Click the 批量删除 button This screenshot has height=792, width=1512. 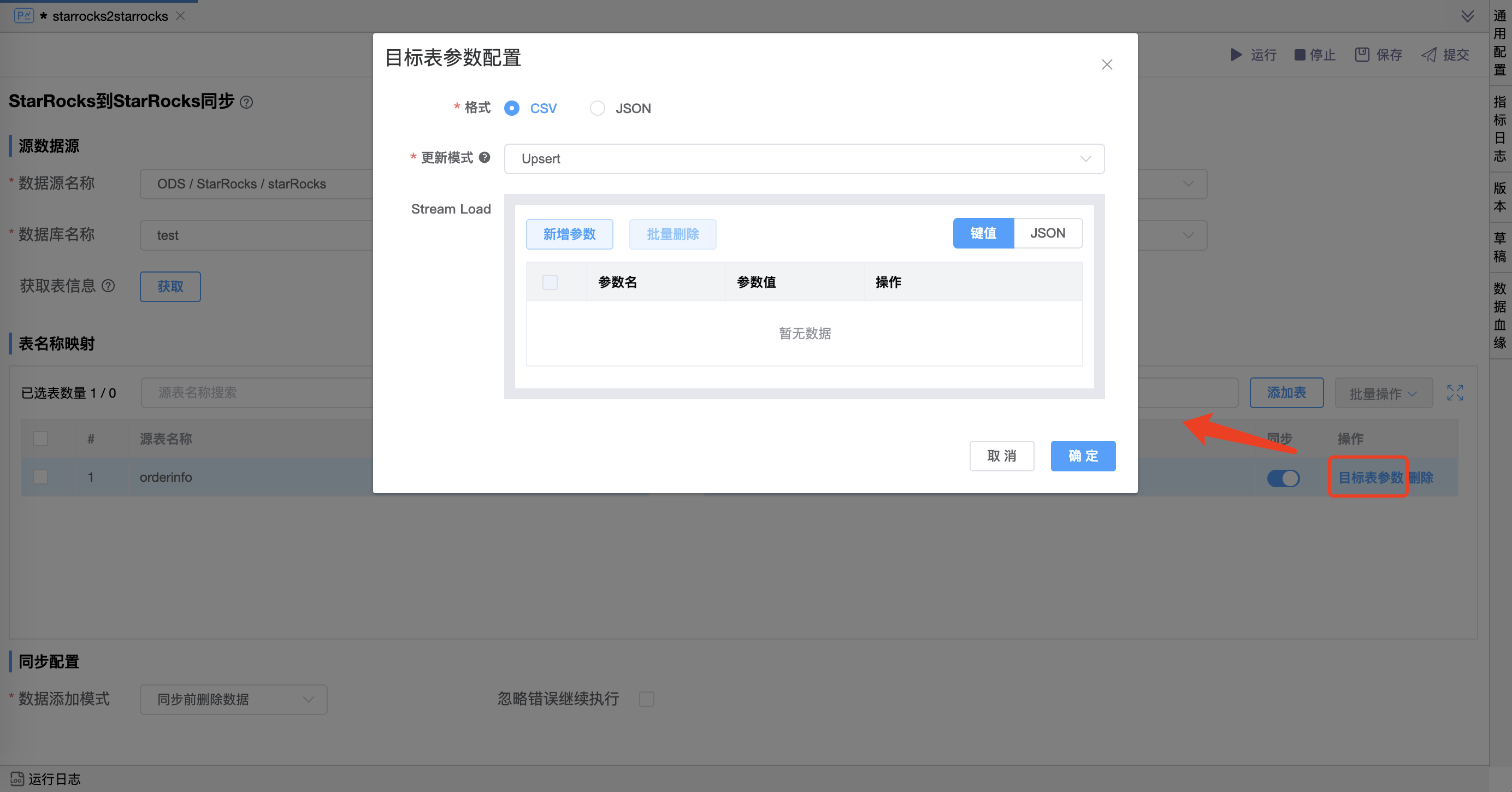672,234
